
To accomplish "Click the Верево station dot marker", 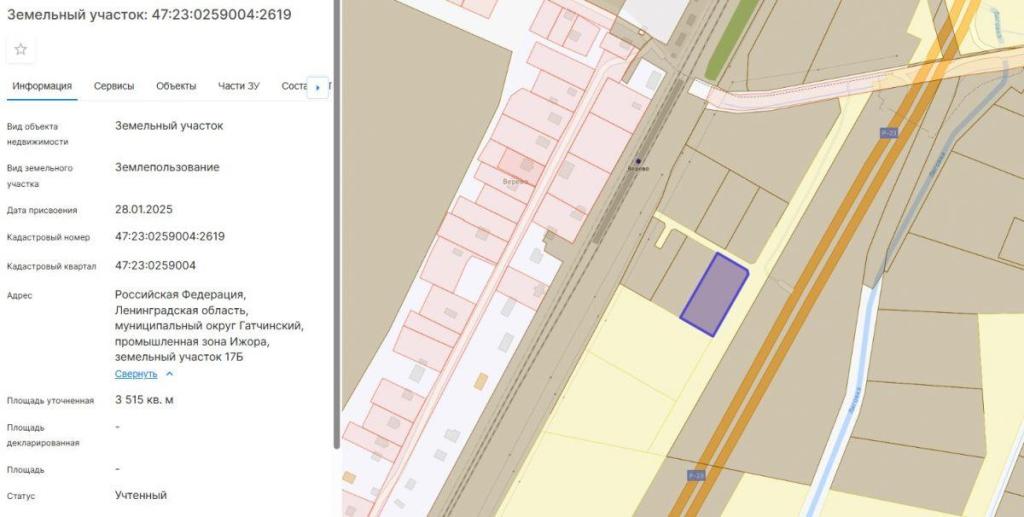I will (638, 161).
